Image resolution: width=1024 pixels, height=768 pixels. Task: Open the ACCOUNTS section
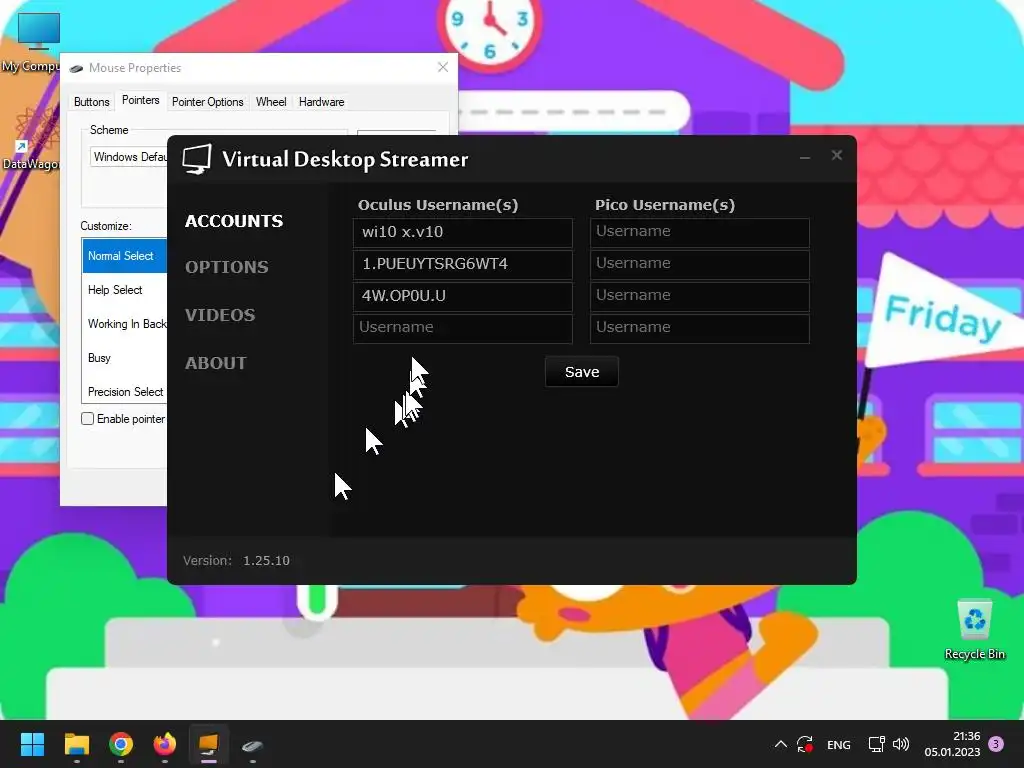[234, 221]
